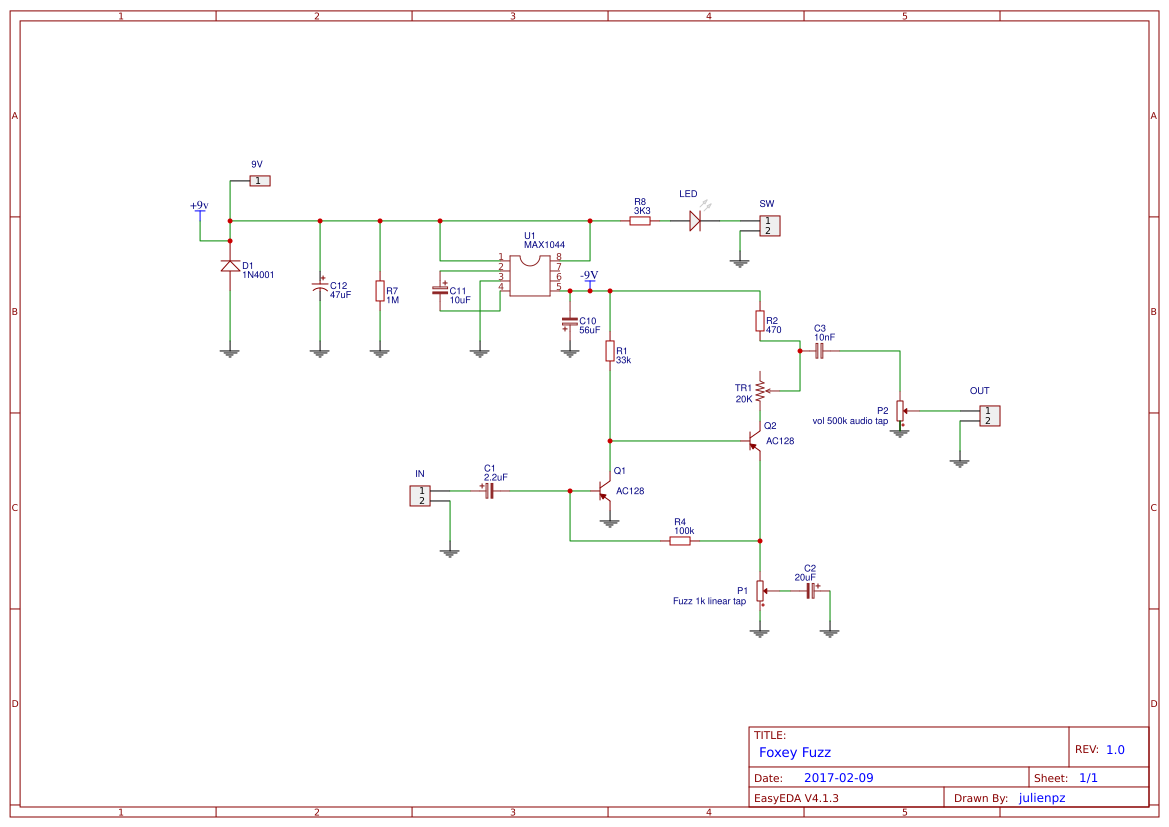This screenshot has height=827, width=1169.
Task: Select the Sheet 1/1 field
Action: [x=1086, y=777]
